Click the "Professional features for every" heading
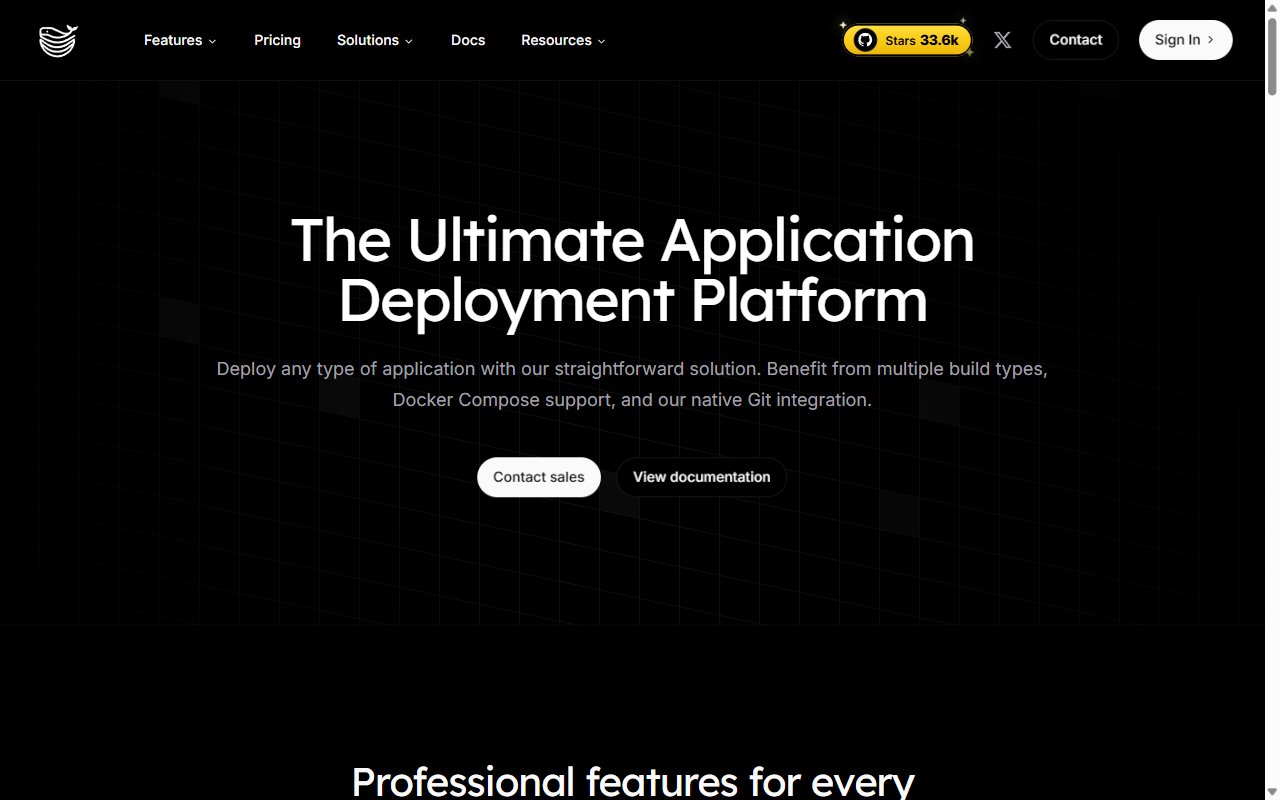The image size is (1280, 800). (x=633, y=781)
